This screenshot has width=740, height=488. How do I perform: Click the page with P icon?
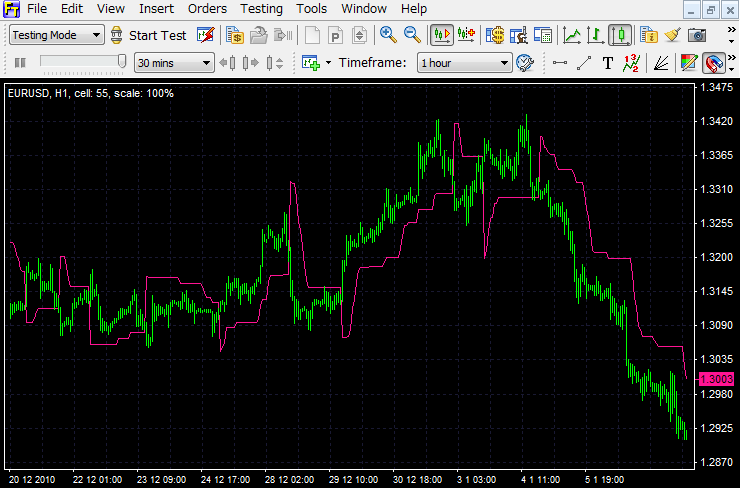coord(336,35)
